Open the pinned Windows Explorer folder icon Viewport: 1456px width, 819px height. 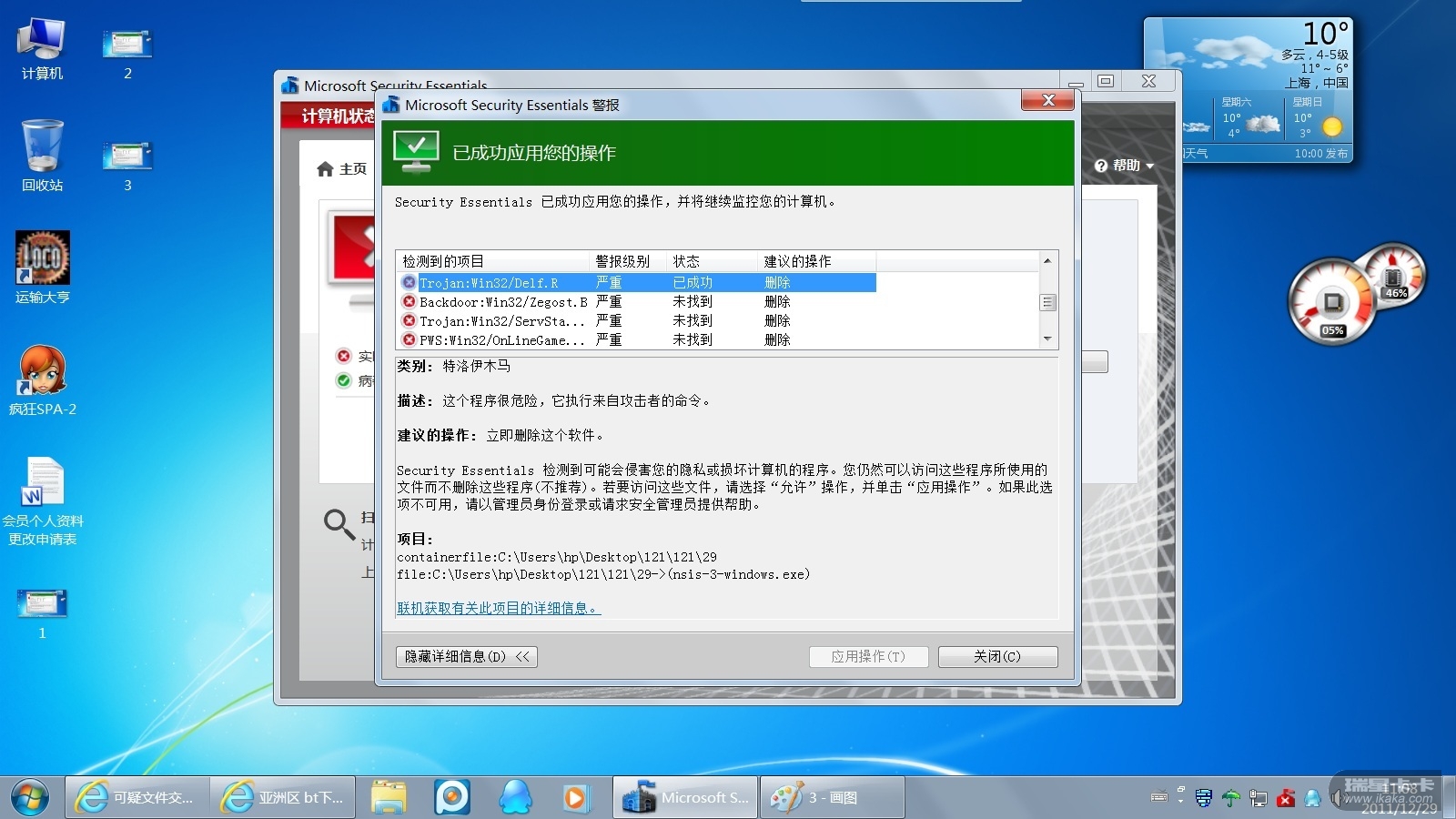[x=389, y=797]
